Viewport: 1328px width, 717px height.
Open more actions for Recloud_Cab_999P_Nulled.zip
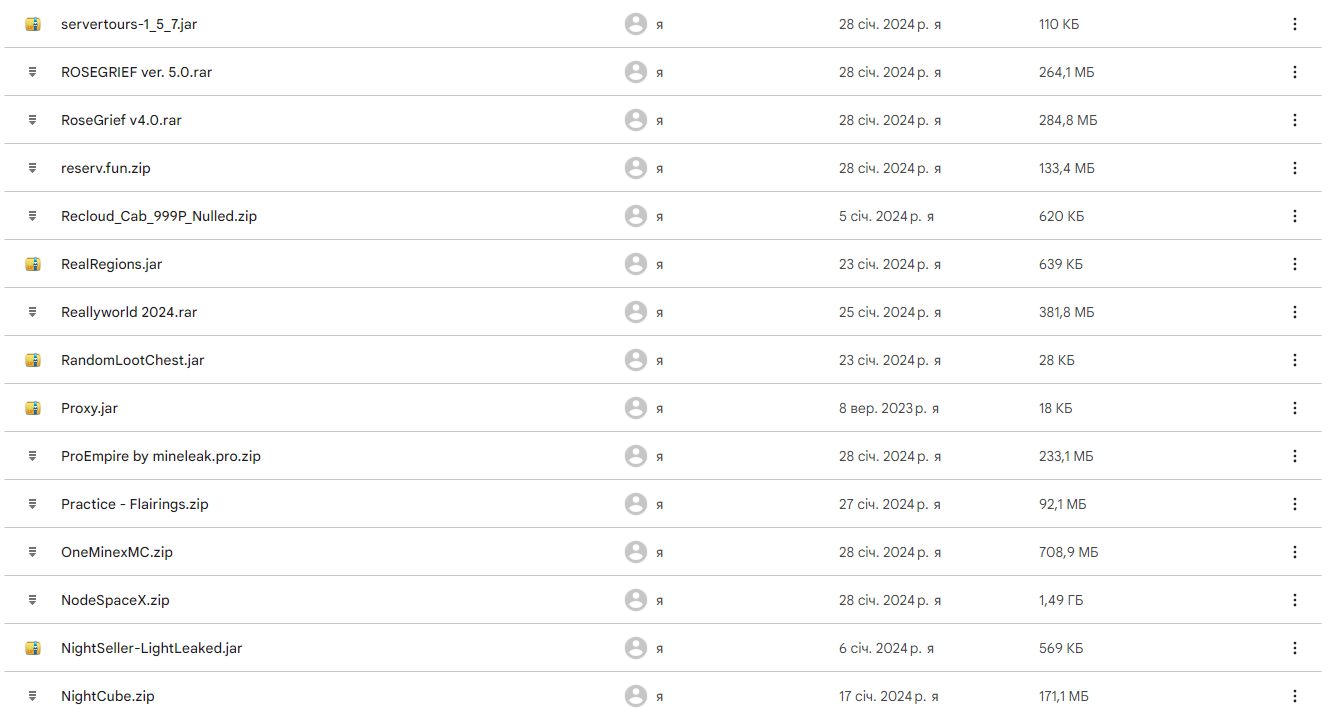(x=1295, y=216)
